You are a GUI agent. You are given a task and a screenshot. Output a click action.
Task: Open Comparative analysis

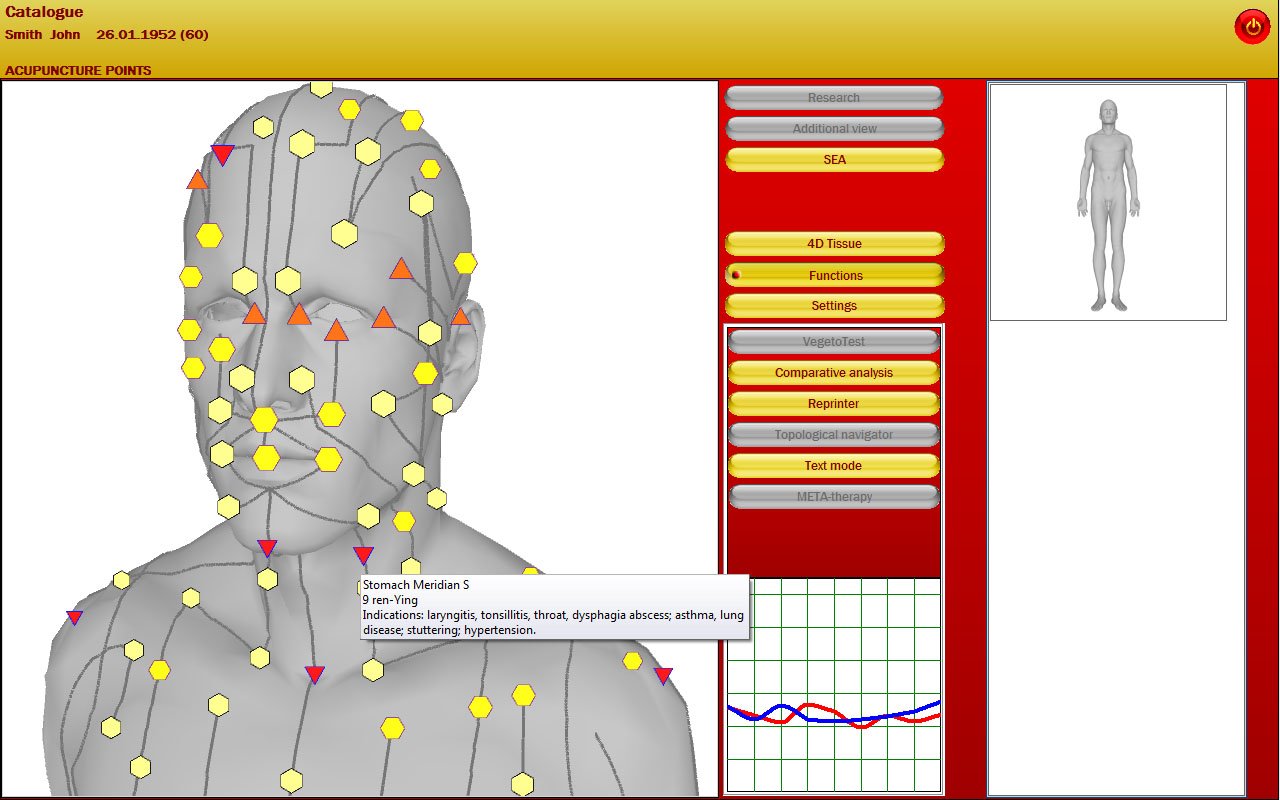833,373
